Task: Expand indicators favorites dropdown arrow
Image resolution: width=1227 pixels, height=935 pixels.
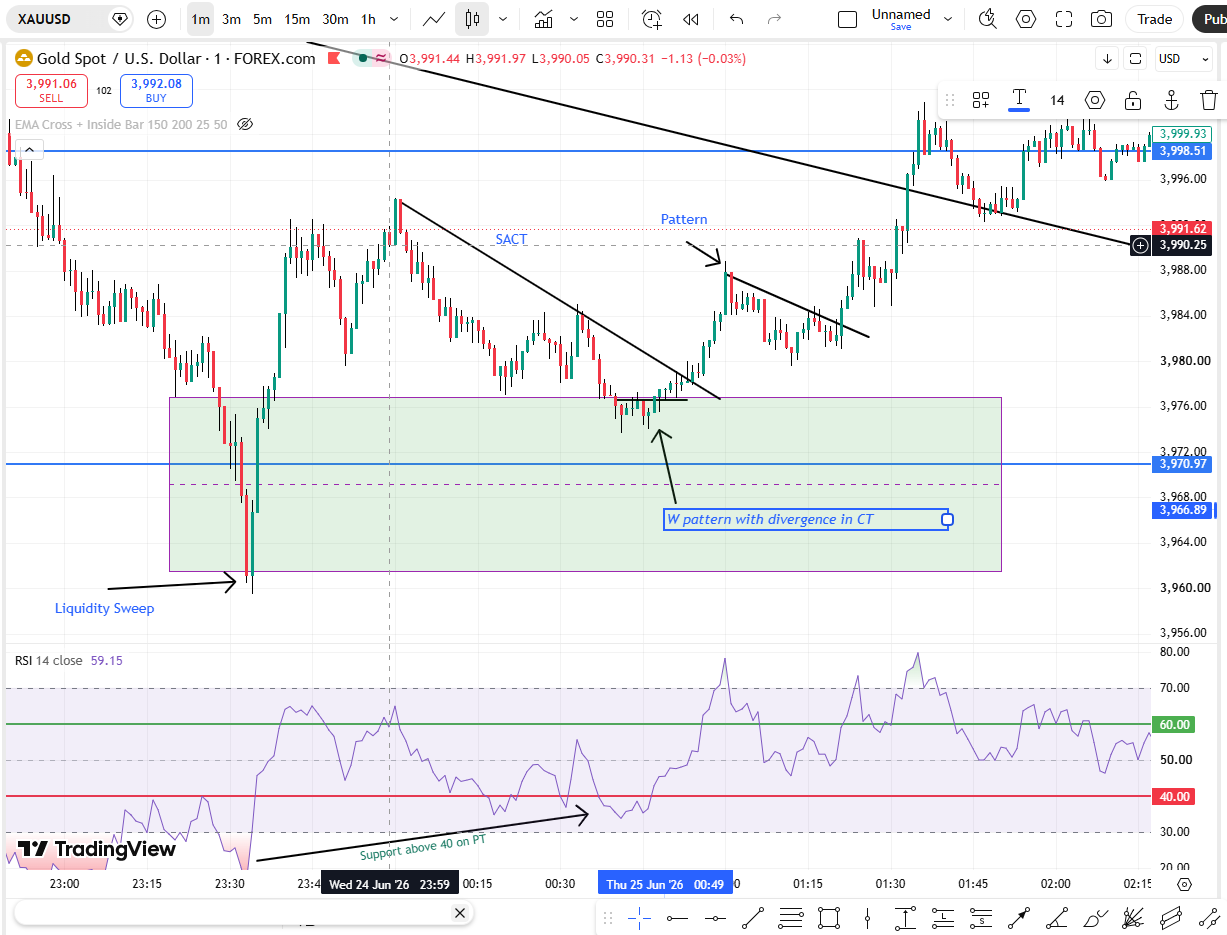Action: coord(574,19)
